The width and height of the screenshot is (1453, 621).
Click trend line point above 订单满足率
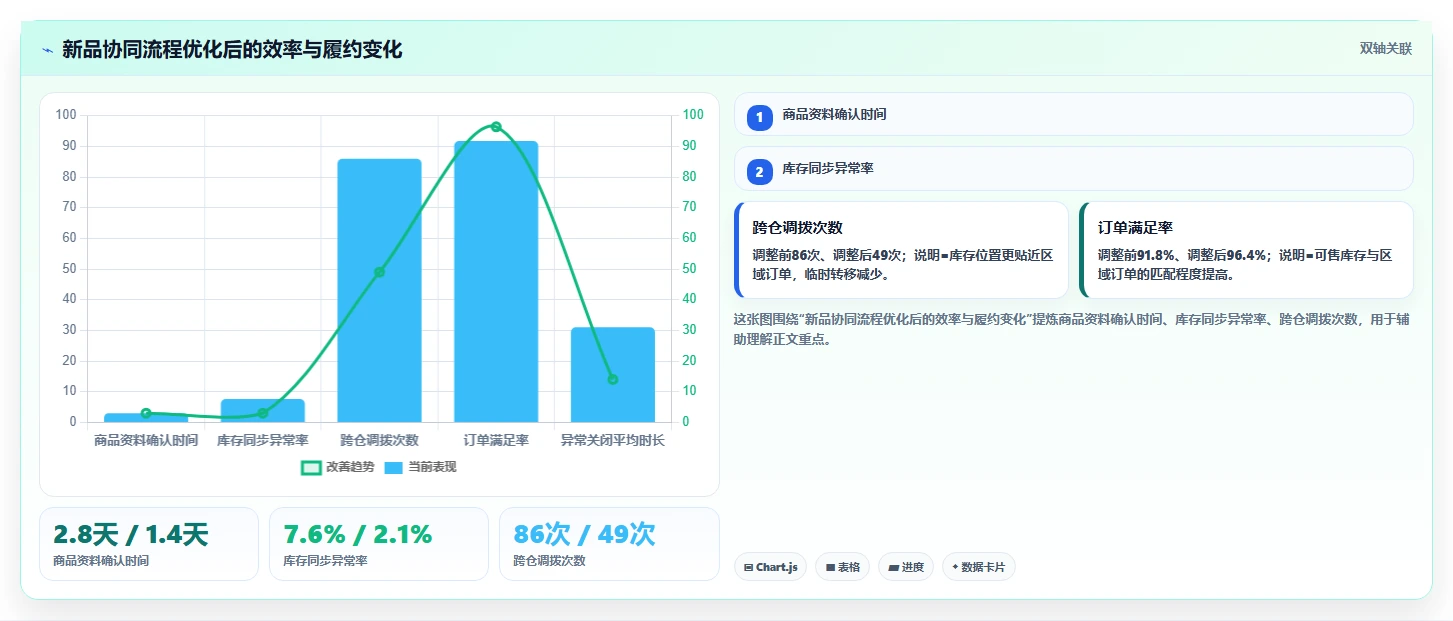(x=496, y=127)
